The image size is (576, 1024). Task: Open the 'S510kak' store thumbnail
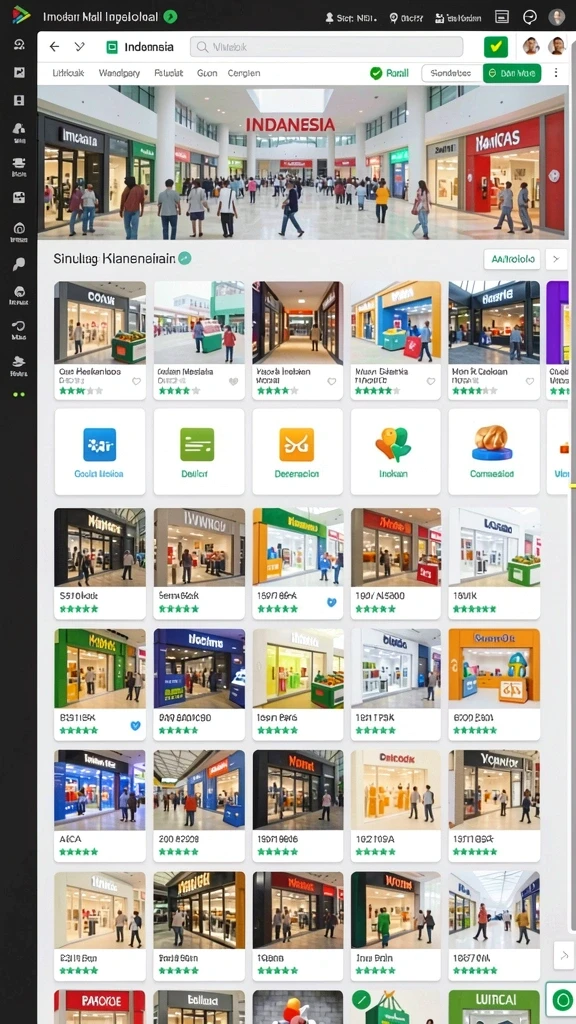click(x=99, y=547)
